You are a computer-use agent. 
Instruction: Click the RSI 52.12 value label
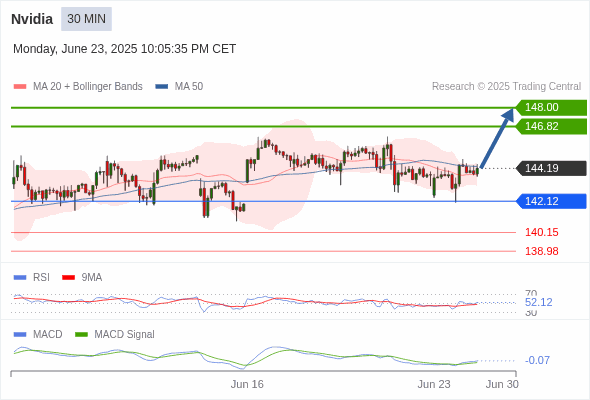538,302
